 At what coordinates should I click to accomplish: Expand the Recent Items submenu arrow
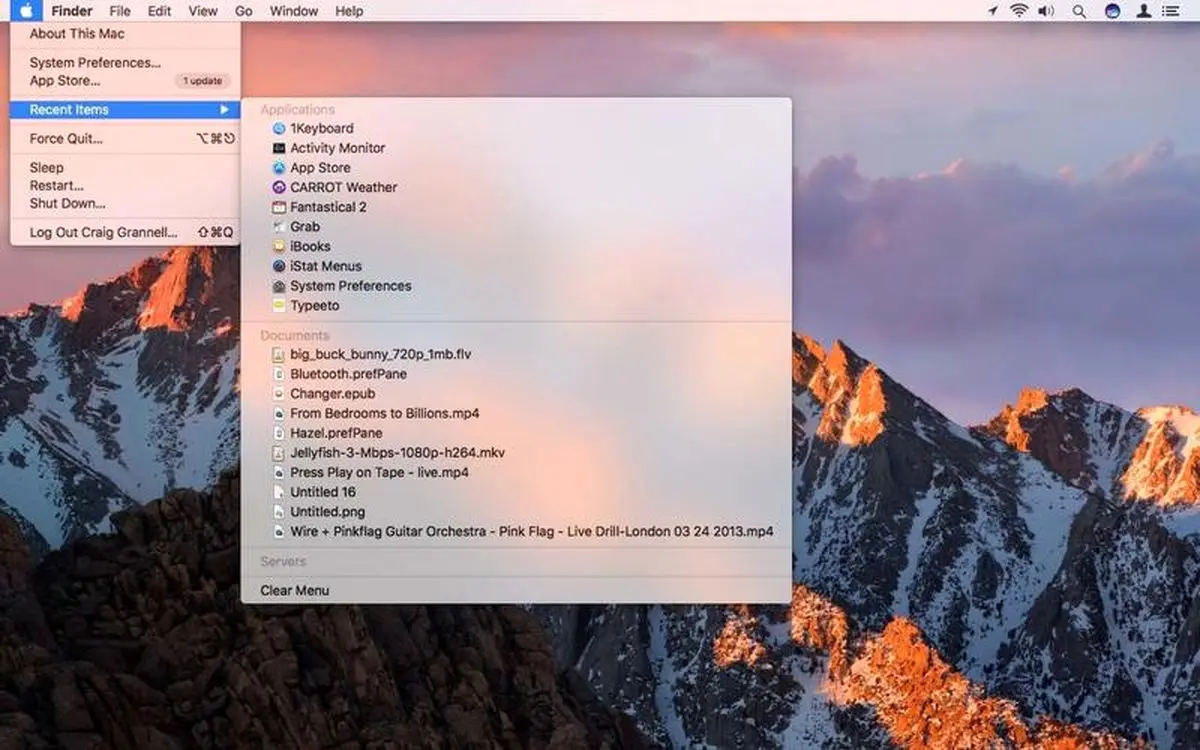(225, 110)
